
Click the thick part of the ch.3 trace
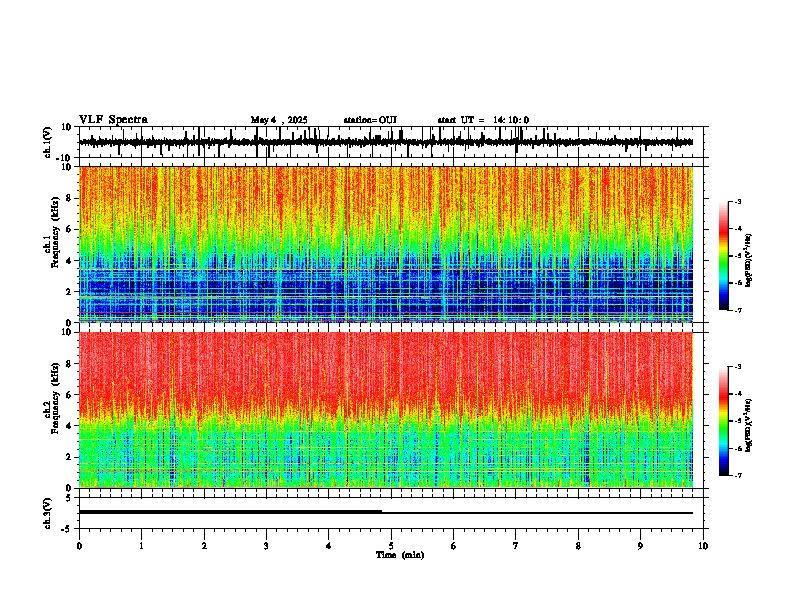click(230, 512)
